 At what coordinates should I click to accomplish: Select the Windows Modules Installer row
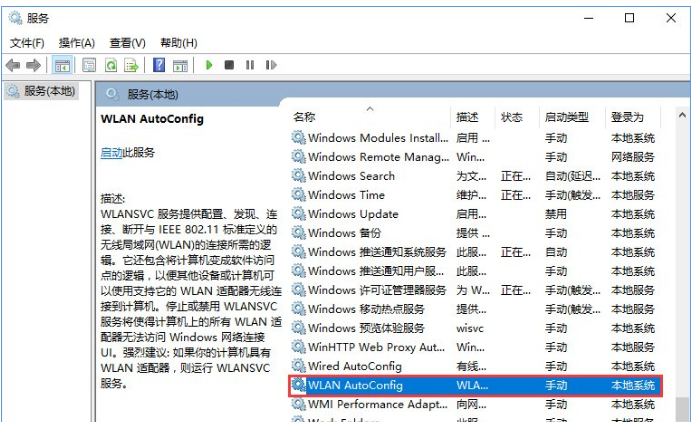pos(475,138)
